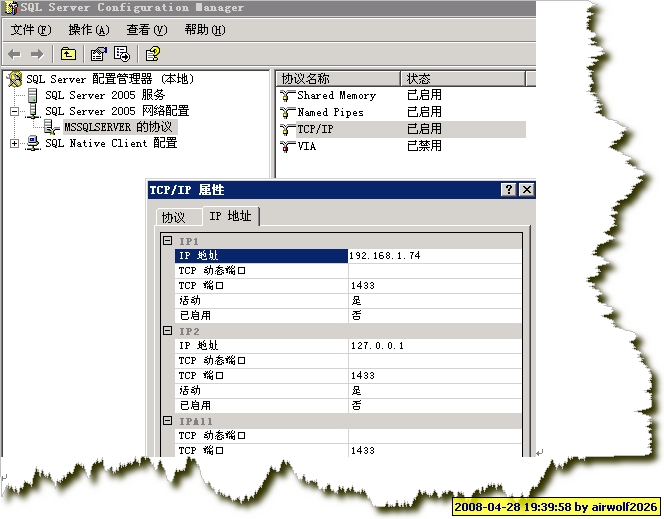The width and height of the screenshot is (664, 519).
Task: Select SQL Server 配置管理器 (本地) root
Action: coord(110,79)
